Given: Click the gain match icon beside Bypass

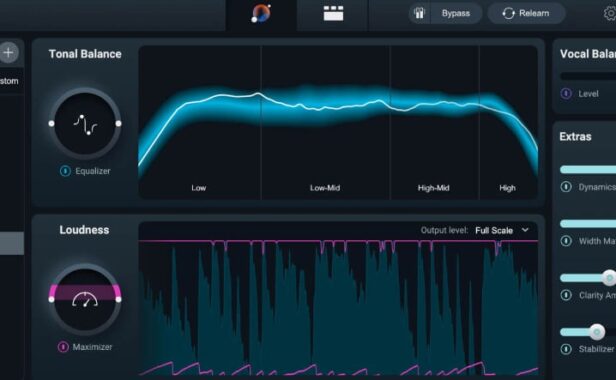Looking at the screenshot, I should 419,13.
